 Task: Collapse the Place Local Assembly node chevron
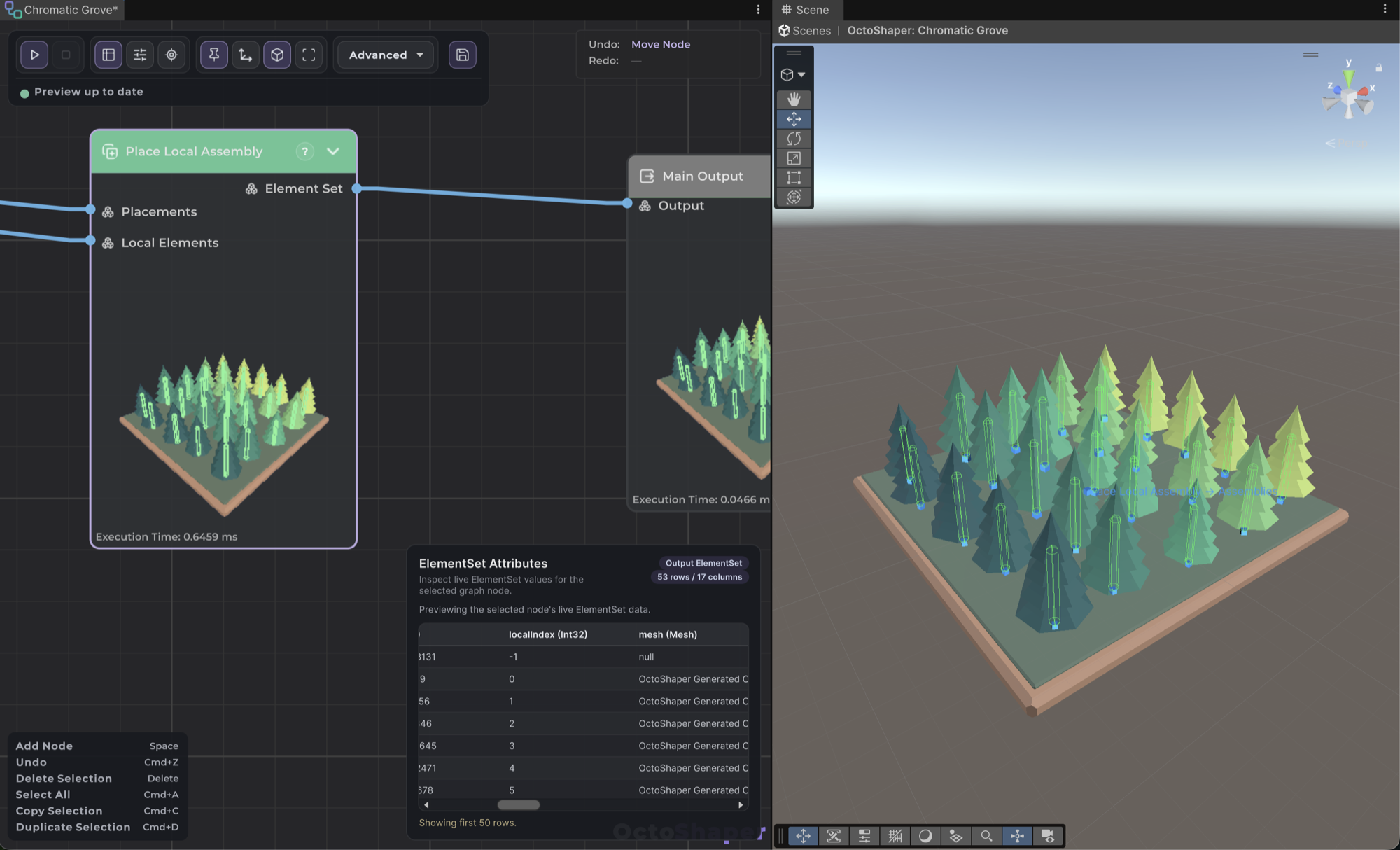click(333, 151)
